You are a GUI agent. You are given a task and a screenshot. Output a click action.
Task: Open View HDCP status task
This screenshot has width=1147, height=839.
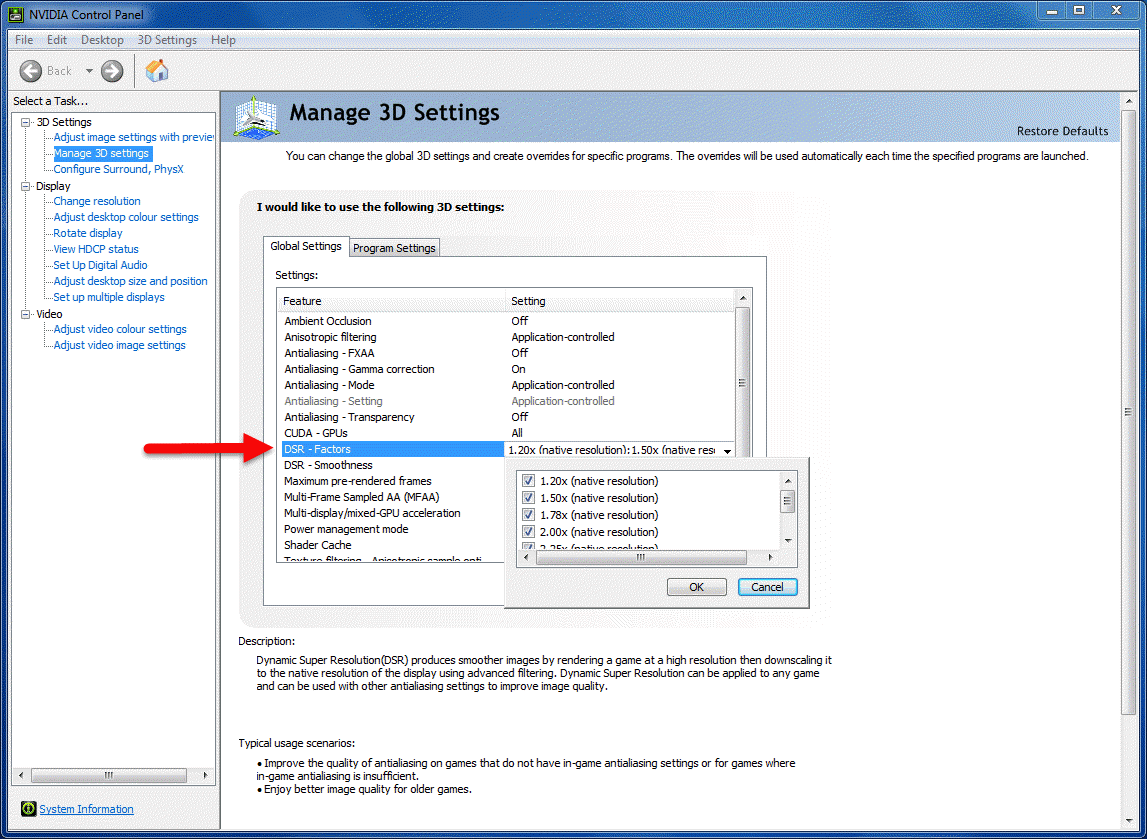[96, 249]
